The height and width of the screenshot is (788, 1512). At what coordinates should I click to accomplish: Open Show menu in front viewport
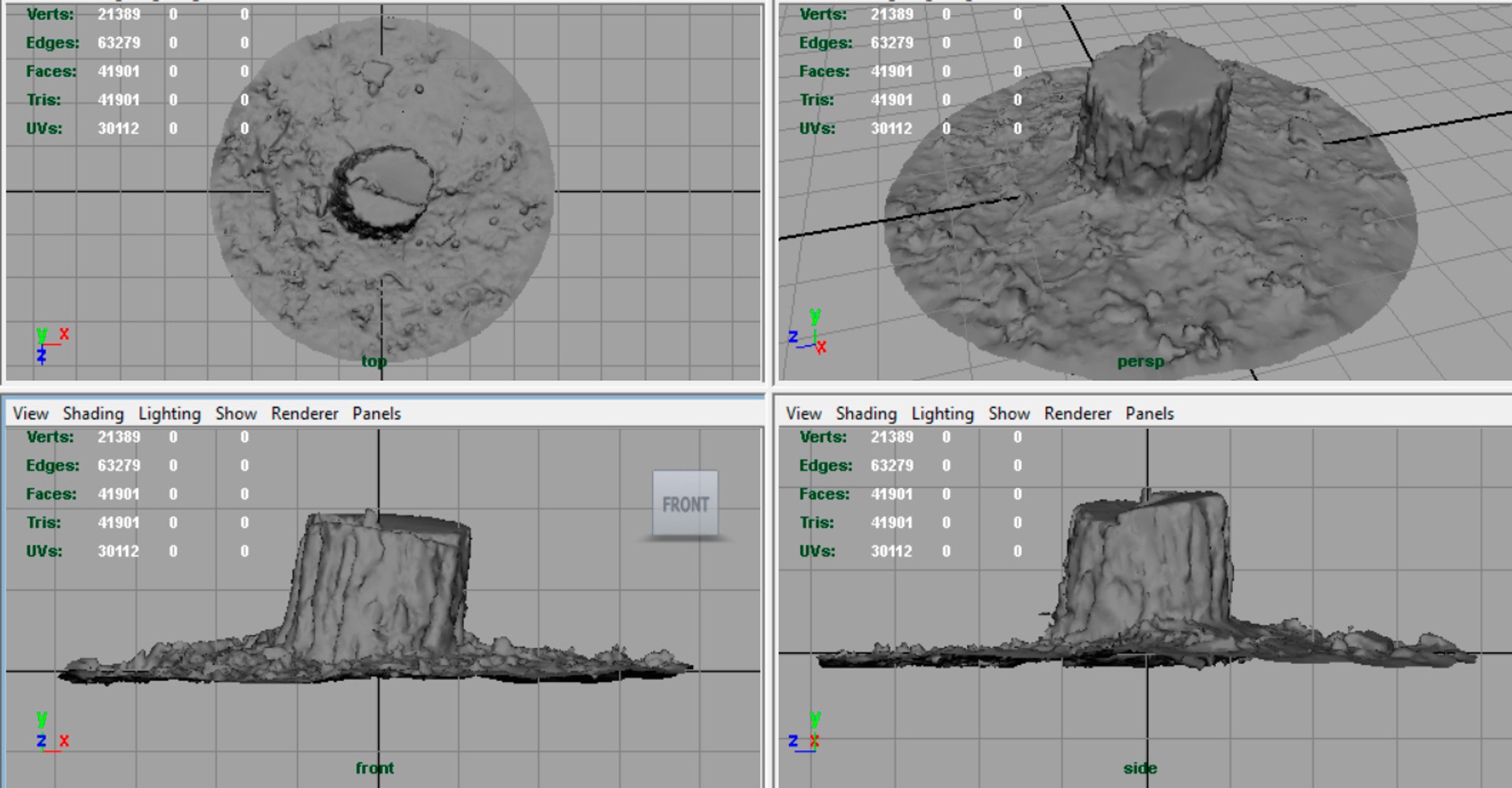pos(236,413)
